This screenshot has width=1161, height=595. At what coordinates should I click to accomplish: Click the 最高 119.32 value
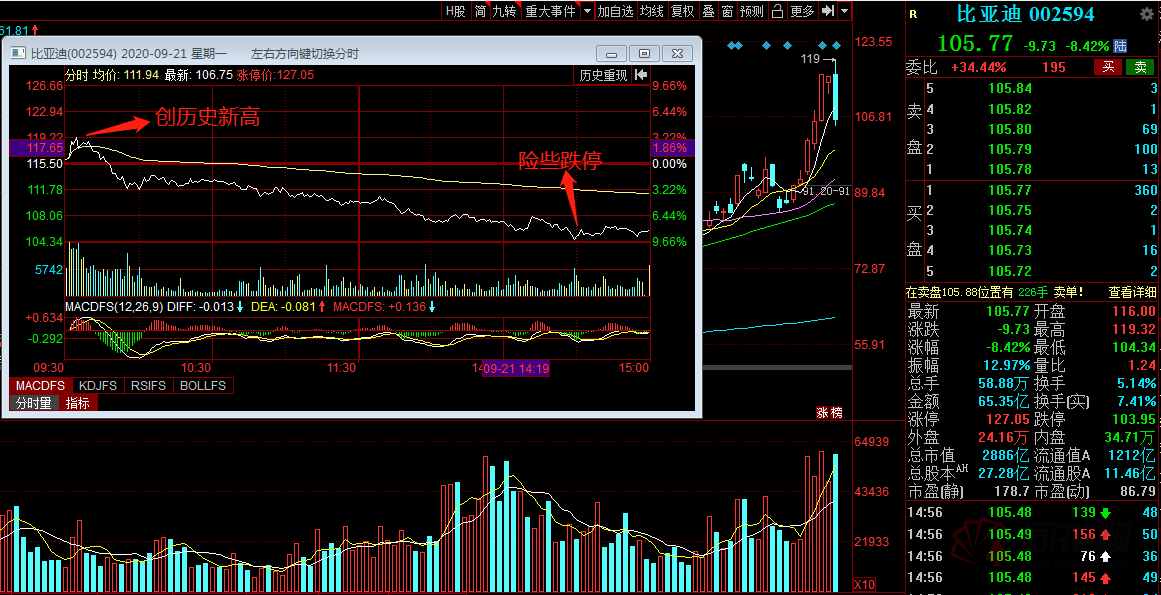(1133, 329)
